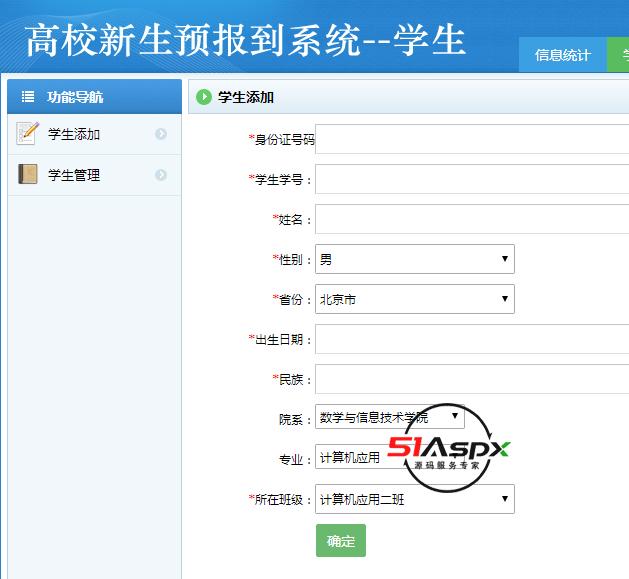
Task: Open the 专业 dropdown showing 计算机应用
Action: pyautogui.click(x=390, y=457)
